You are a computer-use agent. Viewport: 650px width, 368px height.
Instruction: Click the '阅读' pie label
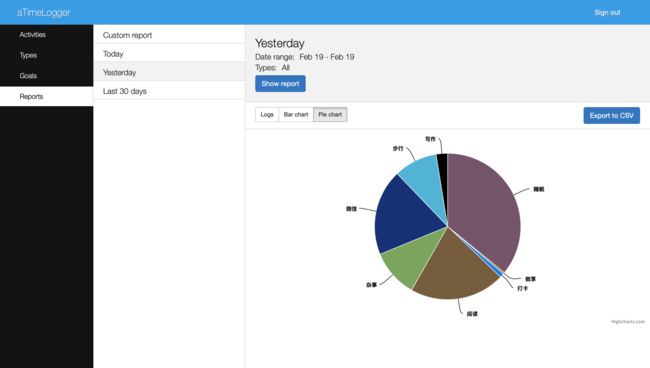click(x=472, y=314)
